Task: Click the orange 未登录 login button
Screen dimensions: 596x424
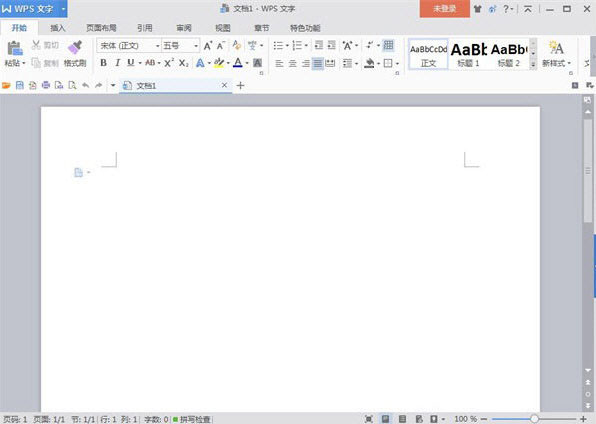Action: coord(444,9)
